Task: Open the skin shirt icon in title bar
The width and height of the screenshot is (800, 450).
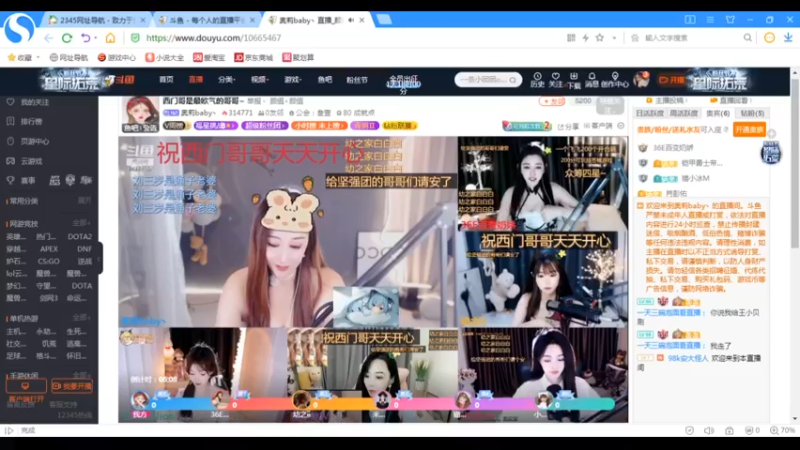Action: point(730,19)
